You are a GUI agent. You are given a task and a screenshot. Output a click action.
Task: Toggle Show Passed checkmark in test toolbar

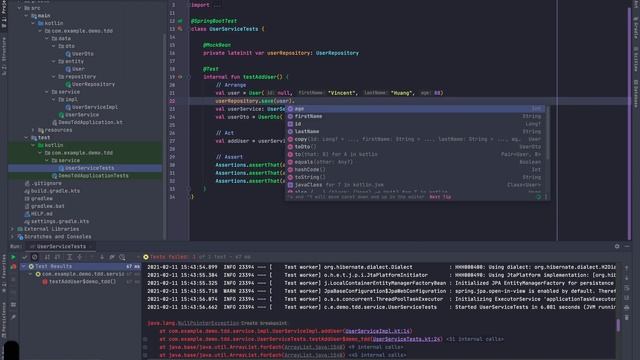(x=24, y=257)
